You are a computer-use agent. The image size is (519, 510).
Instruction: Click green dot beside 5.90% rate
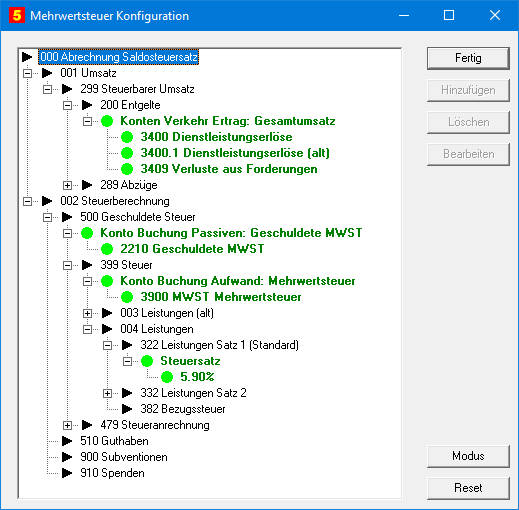167,377
